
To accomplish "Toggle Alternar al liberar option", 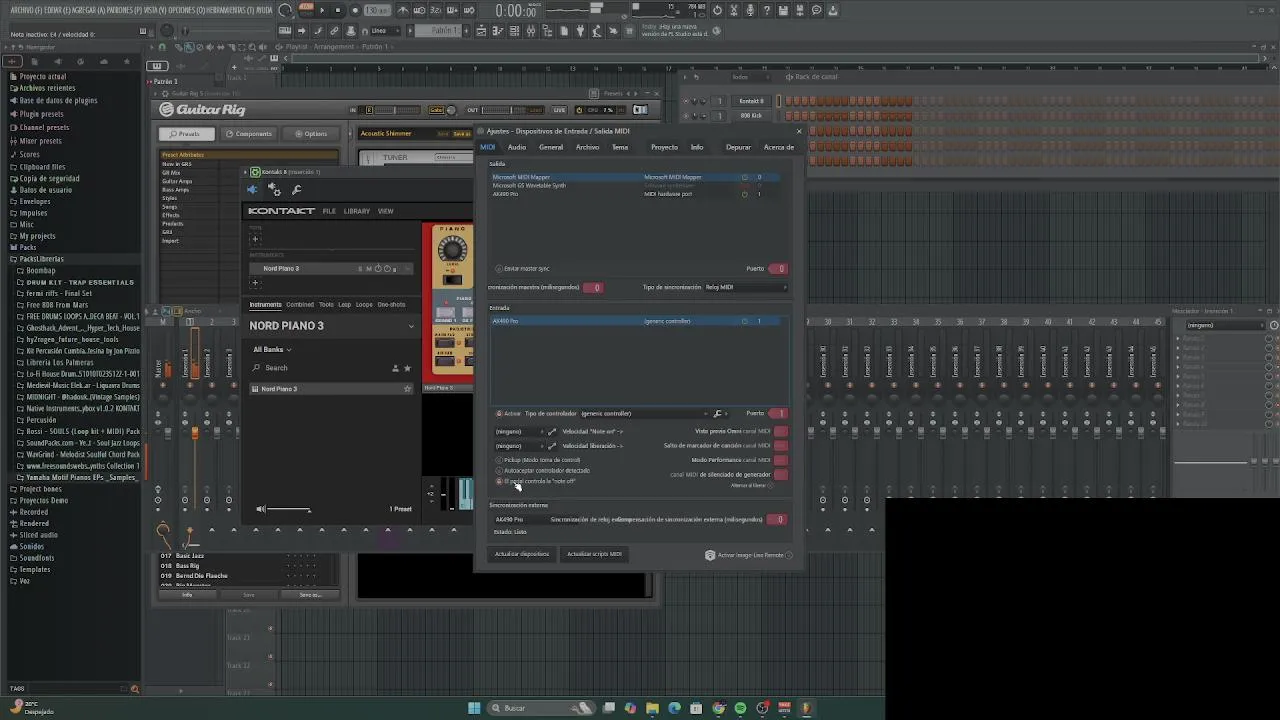I will click(x=771, y=486).
